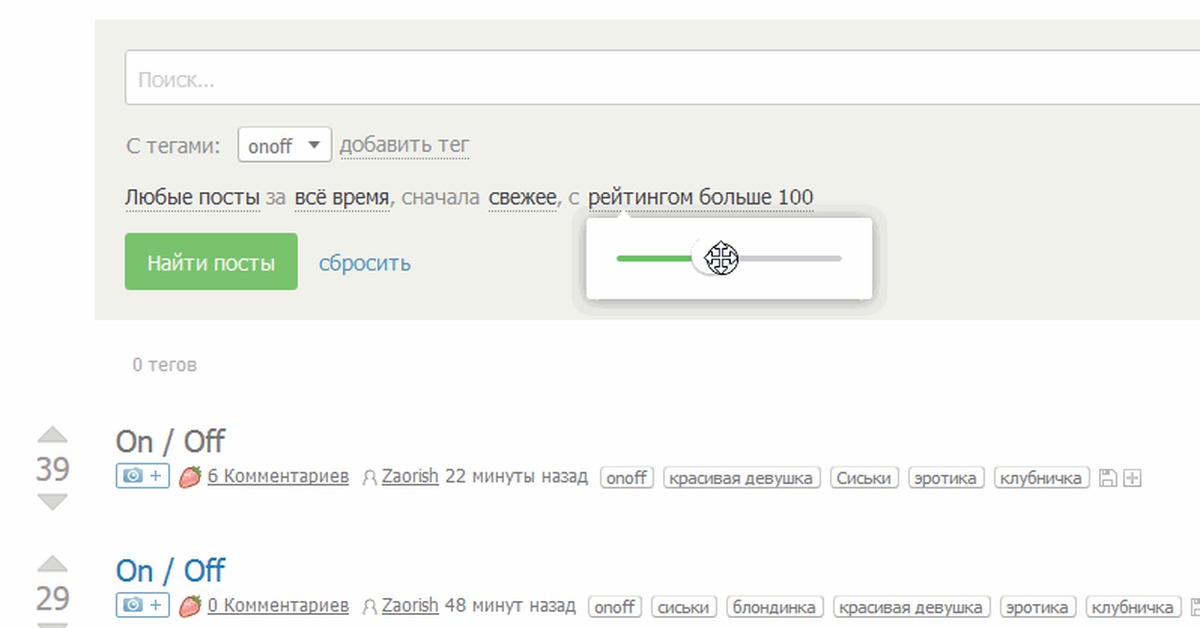
Task: Click 'добавить тег' to add a tag
Action: (404, 145)
